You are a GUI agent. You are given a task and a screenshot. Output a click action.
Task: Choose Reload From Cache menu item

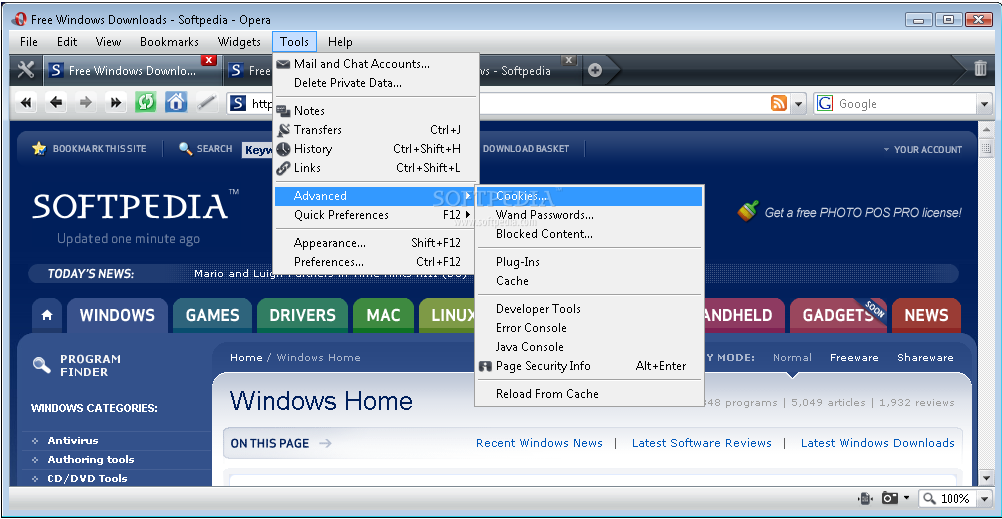(589, 394)
